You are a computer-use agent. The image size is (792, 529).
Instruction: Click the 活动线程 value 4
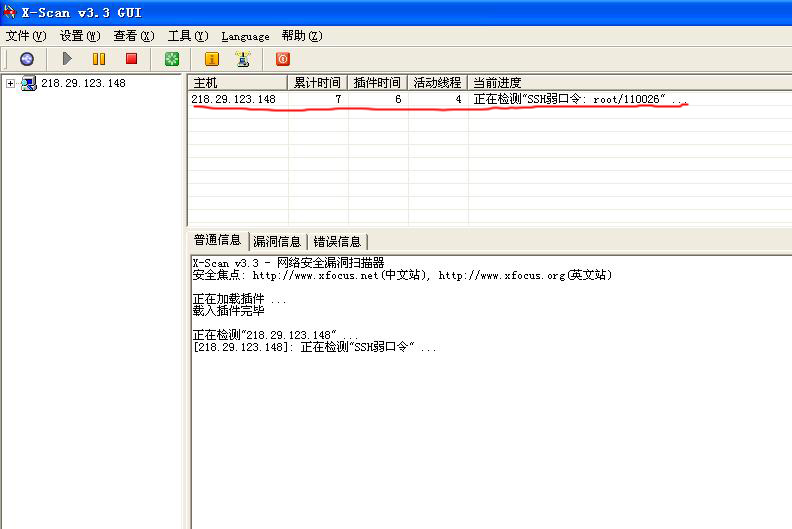(458, 99)
